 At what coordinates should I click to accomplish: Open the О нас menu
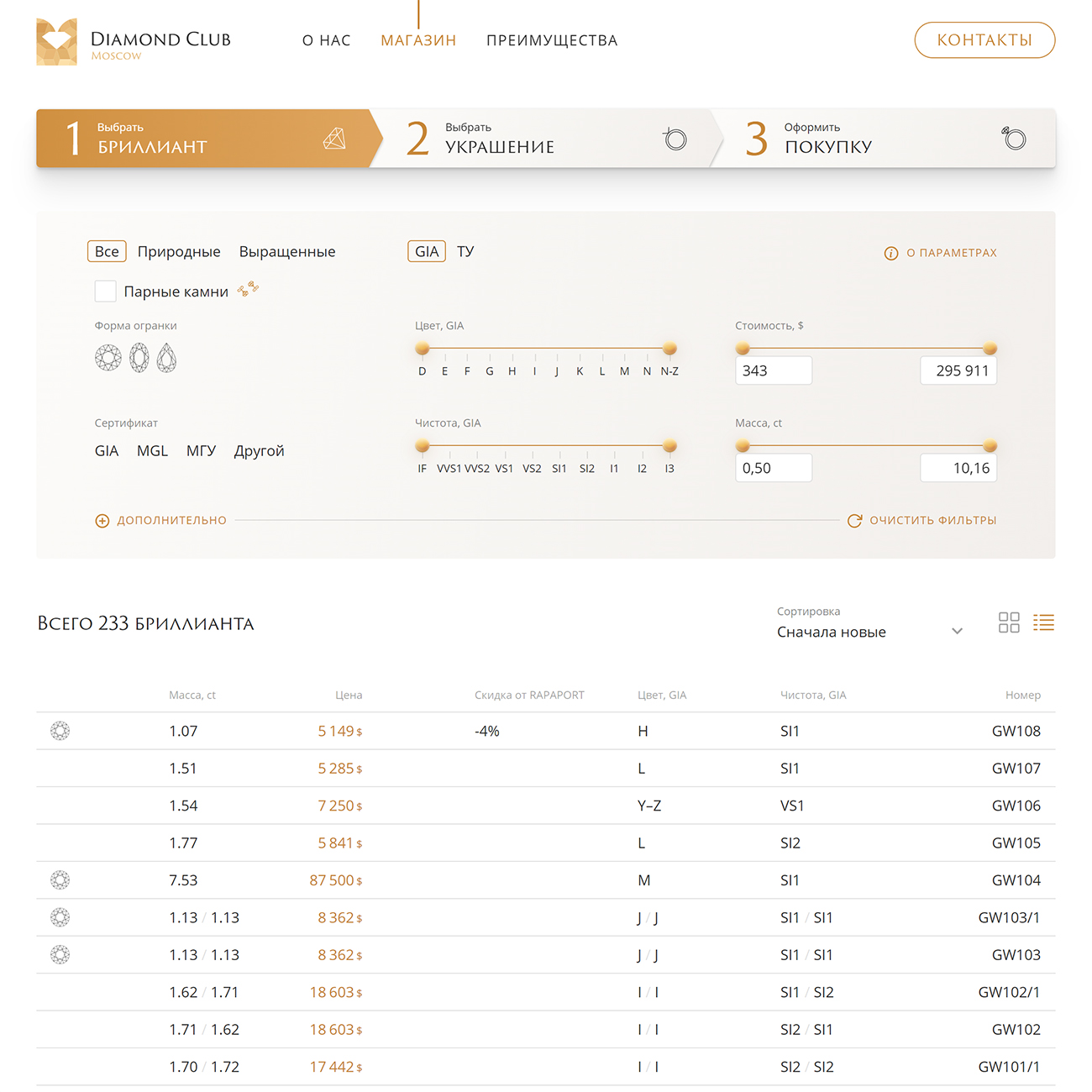[327, 40]
